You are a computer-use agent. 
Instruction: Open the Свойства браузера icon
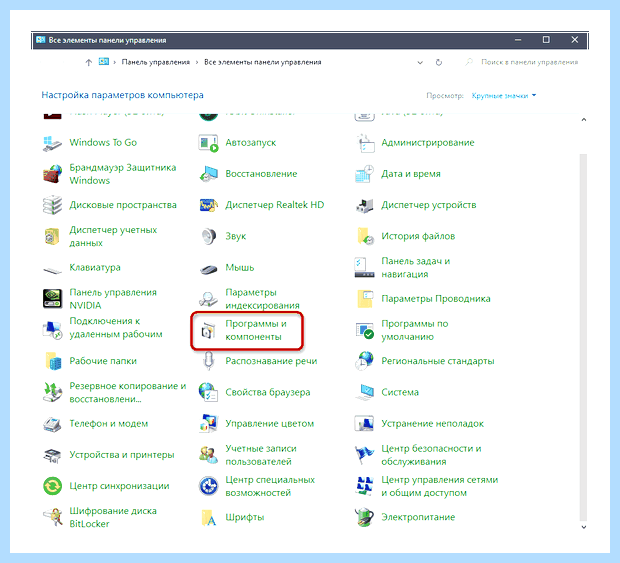pyautogui.click(x=208, y=392)
